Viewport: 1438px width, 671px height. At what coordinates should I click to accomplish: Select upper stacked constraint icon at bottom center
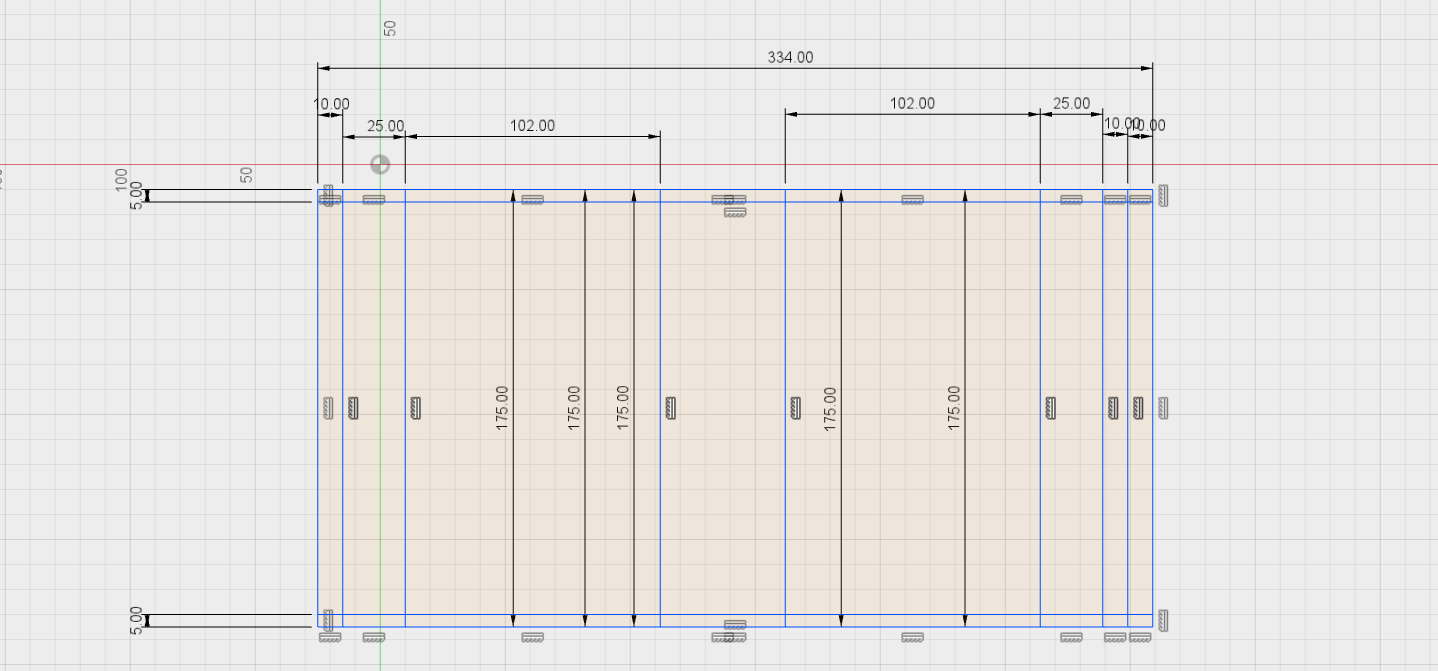tap(735, 625)
